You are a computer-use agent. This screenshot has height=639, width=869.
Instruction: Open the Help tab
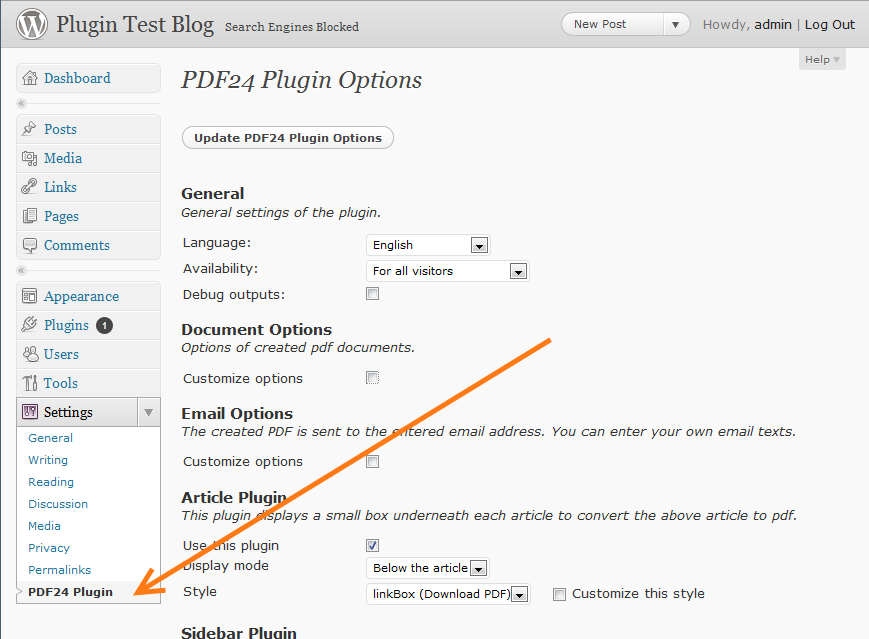point(822,60)
